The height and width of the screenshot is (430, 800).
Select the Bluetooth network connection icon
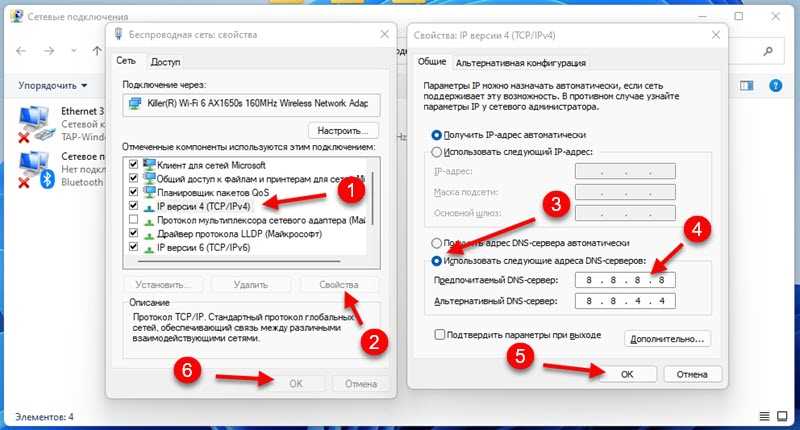click(x=34, y=170)
